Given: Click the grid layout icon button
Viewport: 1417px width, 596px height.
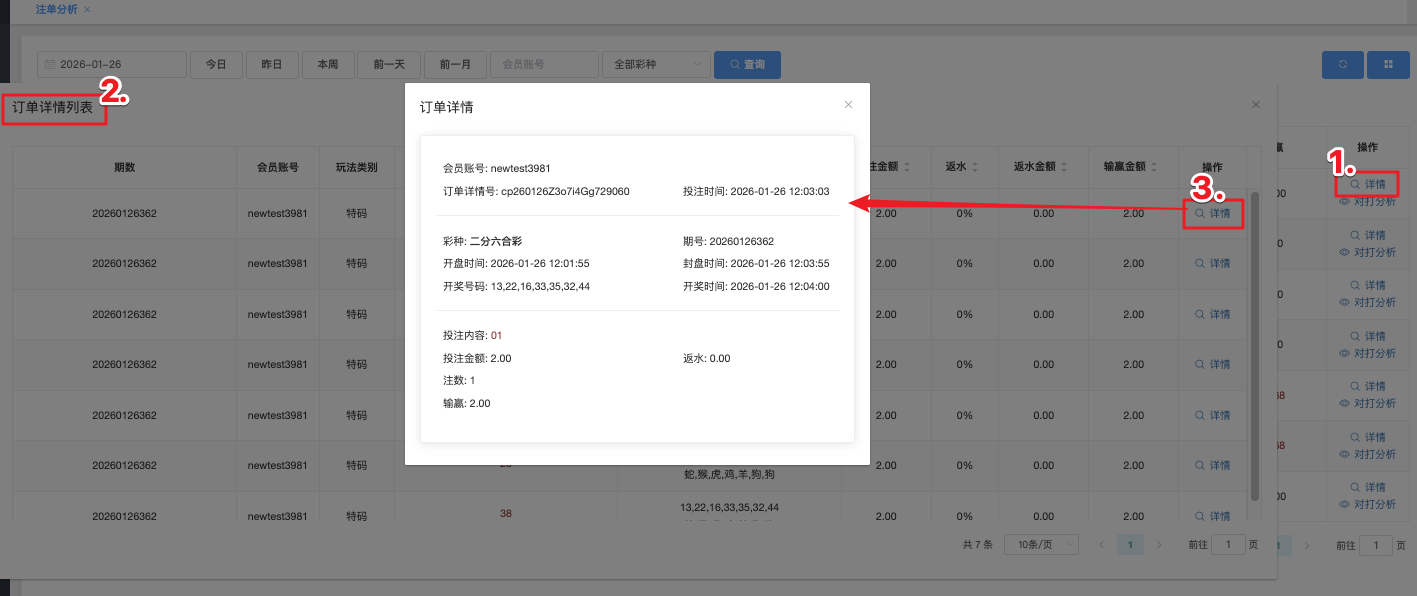Looking at the screenshot, I should [1388, 64].
